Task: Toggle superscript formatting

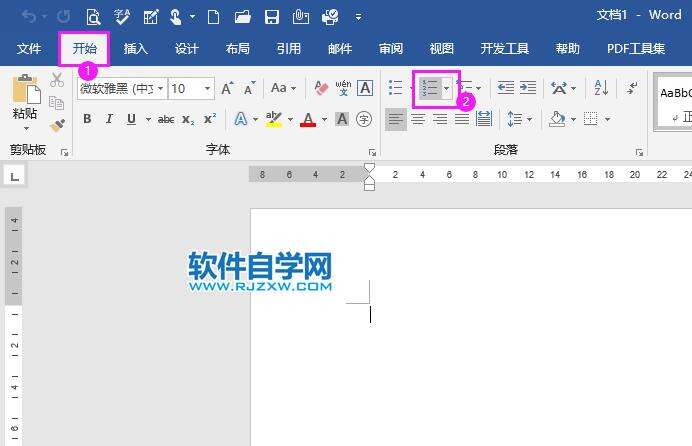Action: 210,119
